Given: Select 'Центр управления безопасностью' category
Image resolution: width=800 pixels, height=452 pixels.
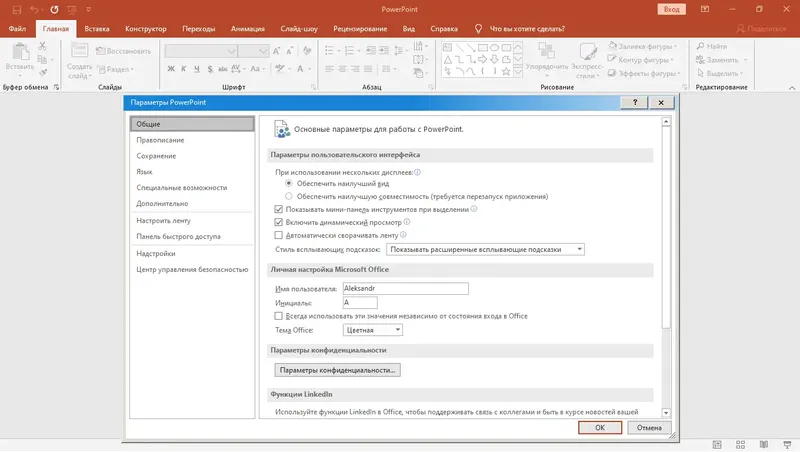Looking at the screenshot, I should point(192,269).
